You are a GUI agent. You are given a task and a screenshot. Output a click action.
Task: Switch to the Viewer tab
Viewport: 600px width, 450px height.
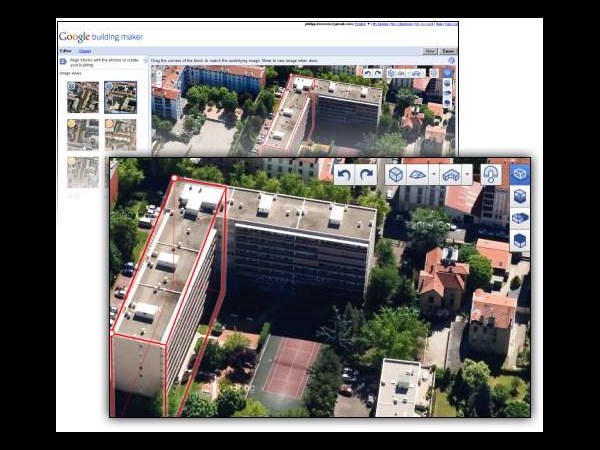(85, 50)
